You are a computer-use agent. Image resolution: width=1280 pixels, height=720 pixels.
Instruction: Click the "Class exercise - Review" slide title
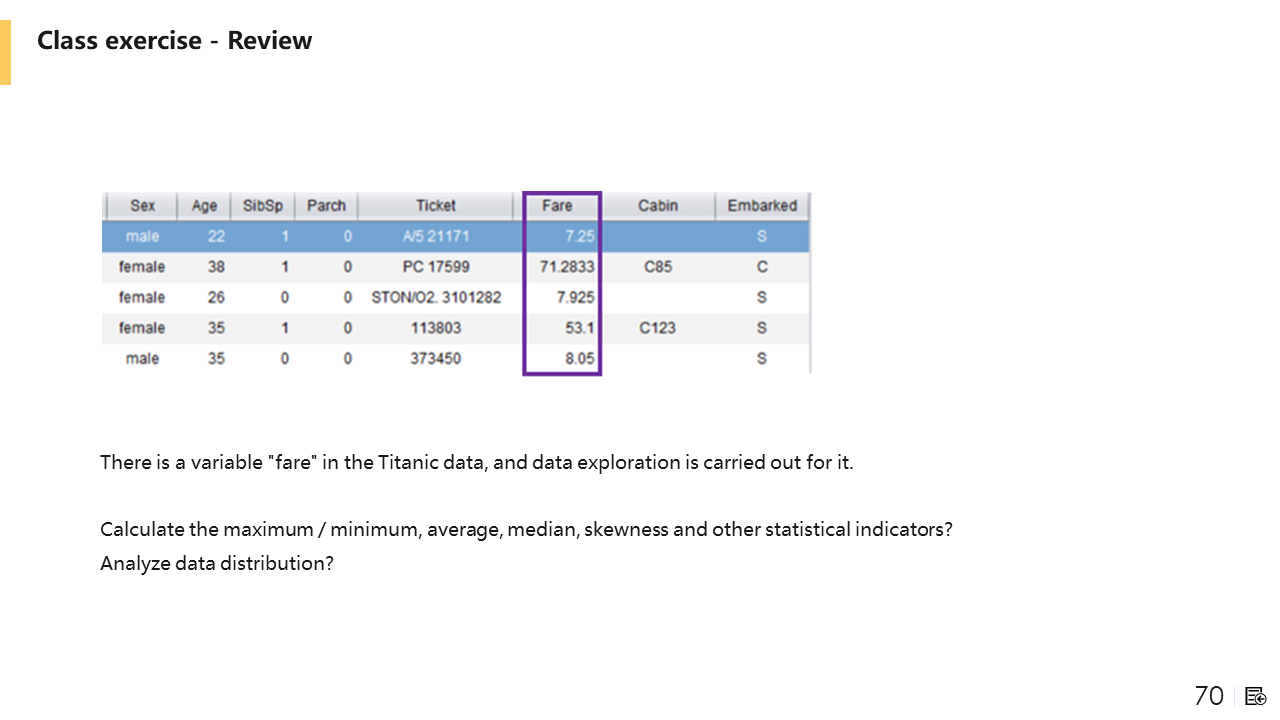tap(175, 41)
